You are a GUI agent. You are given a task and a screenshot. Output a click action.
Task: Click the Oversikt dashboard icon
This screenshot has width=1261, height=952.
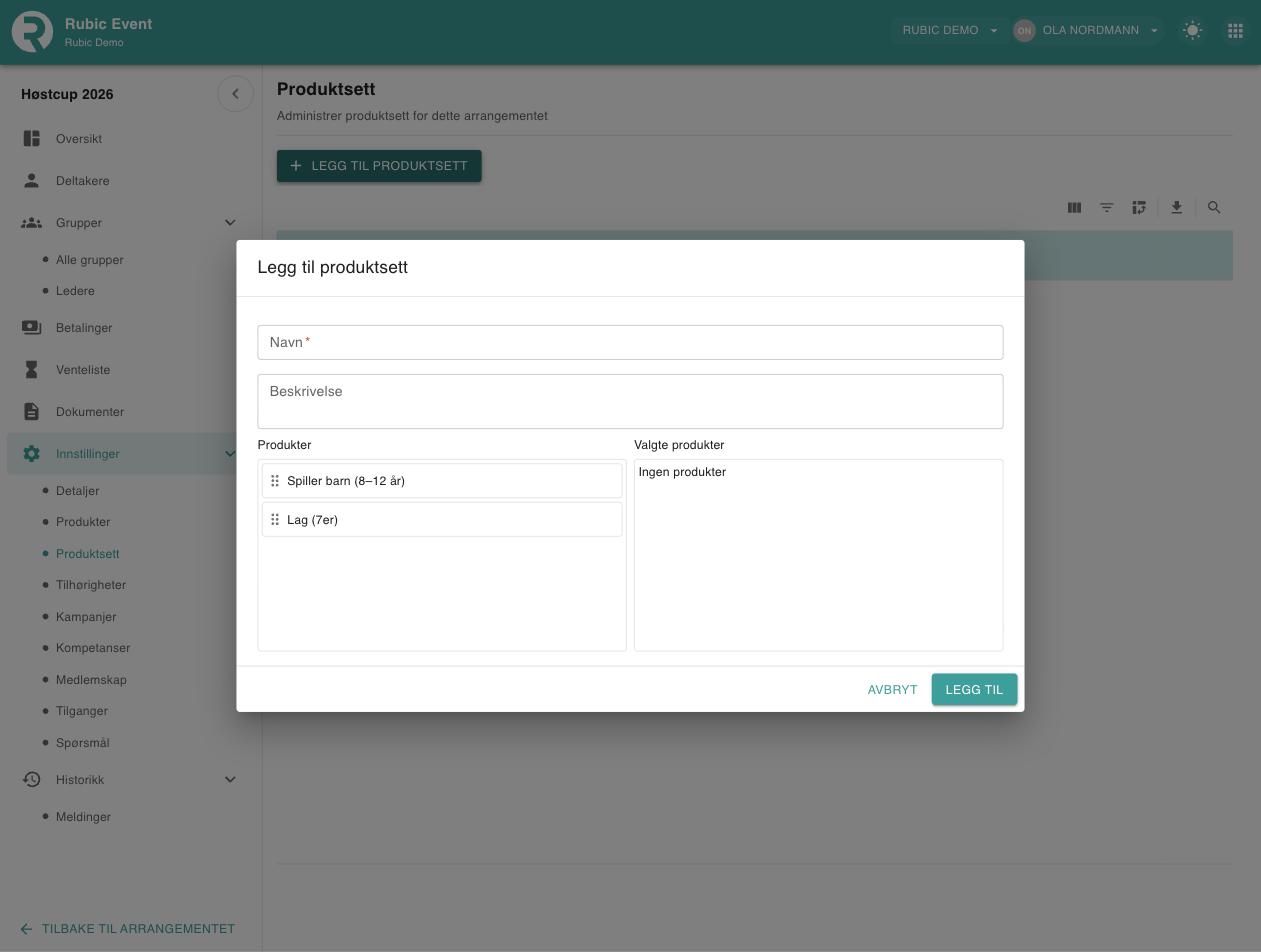(x=32, y=139)
